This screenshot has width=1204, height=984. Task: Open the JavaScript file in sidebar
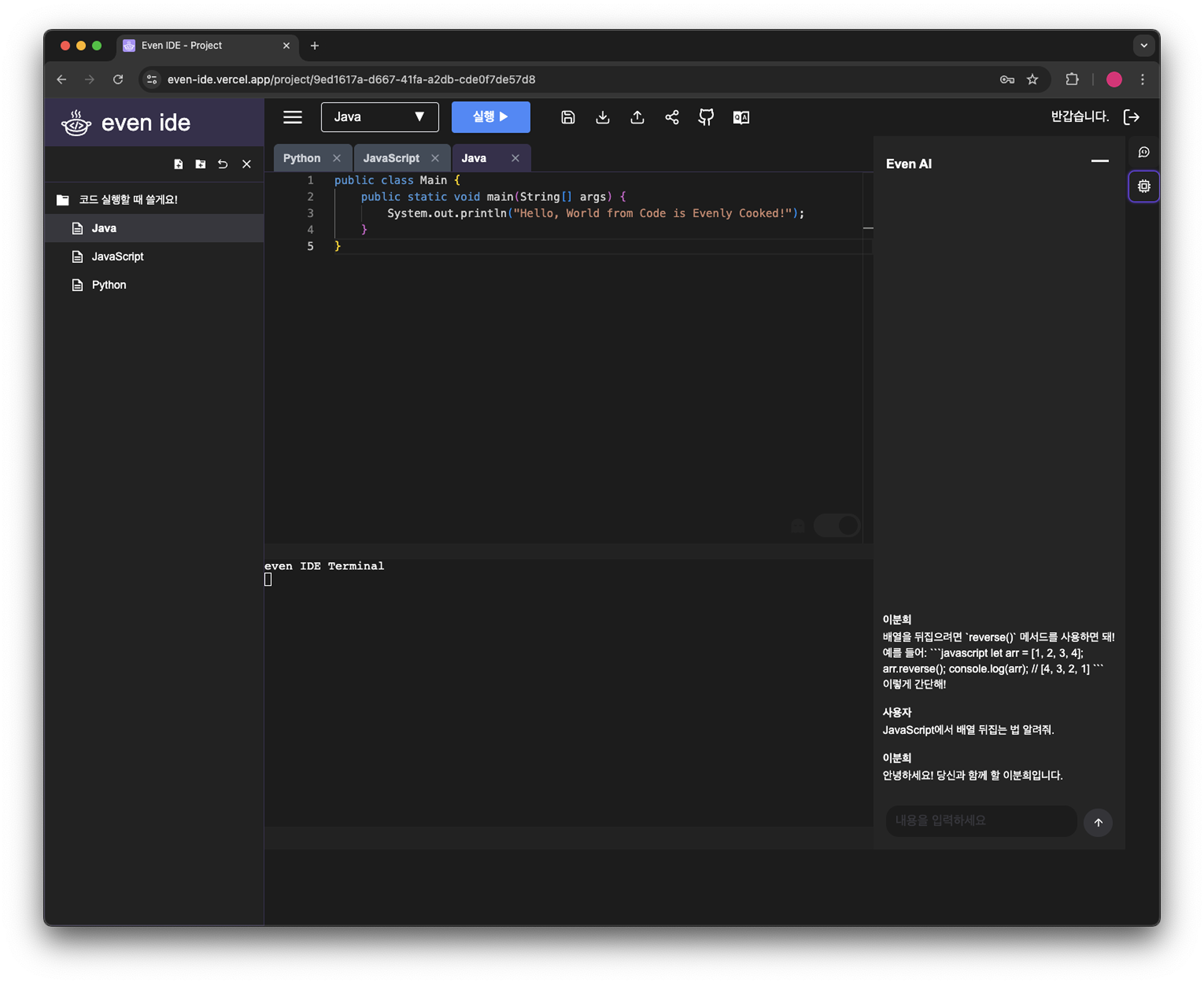pyautogui.click(x=154, y=256)
